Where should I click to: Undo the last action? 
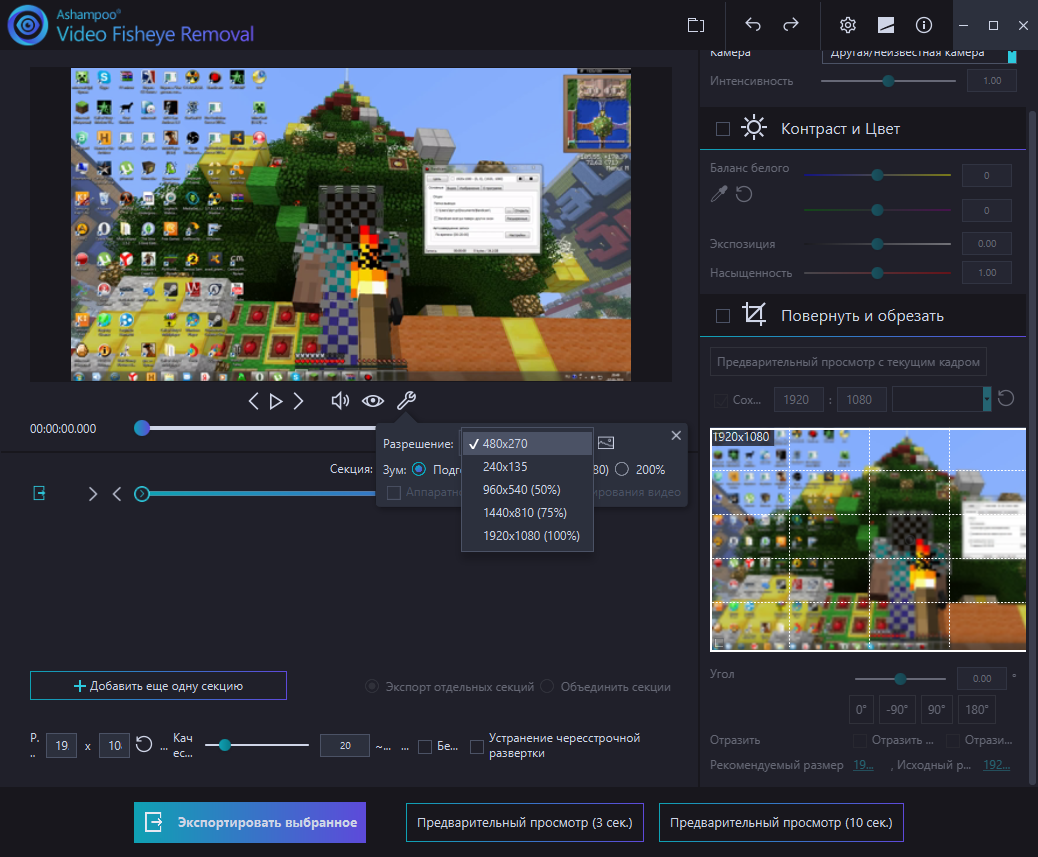coord(753,24)
